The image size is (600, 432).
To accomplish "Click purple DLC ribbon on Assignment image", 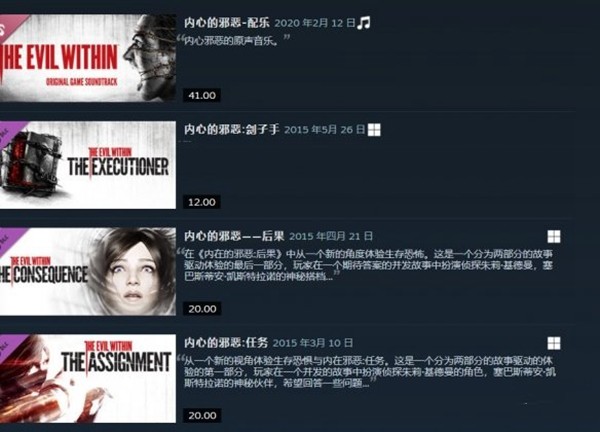I will click(10, 344).
